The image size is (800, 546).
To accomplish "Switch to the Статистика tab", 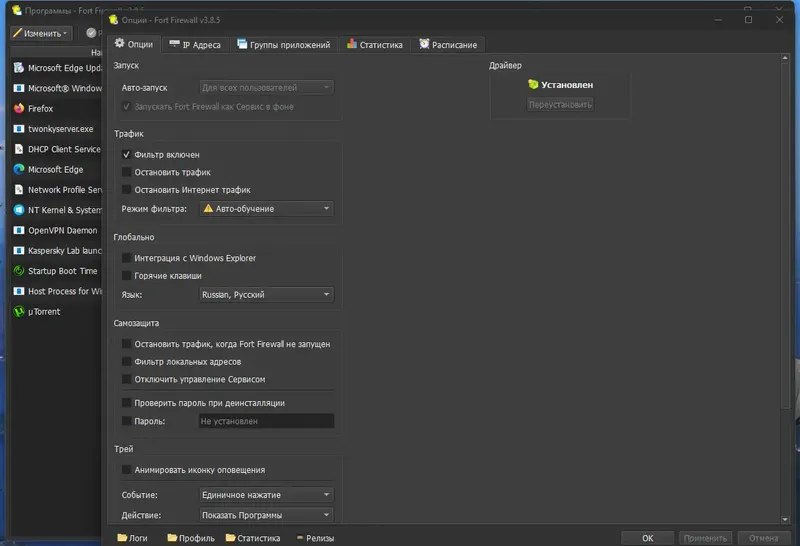I will tap(375, 45).
